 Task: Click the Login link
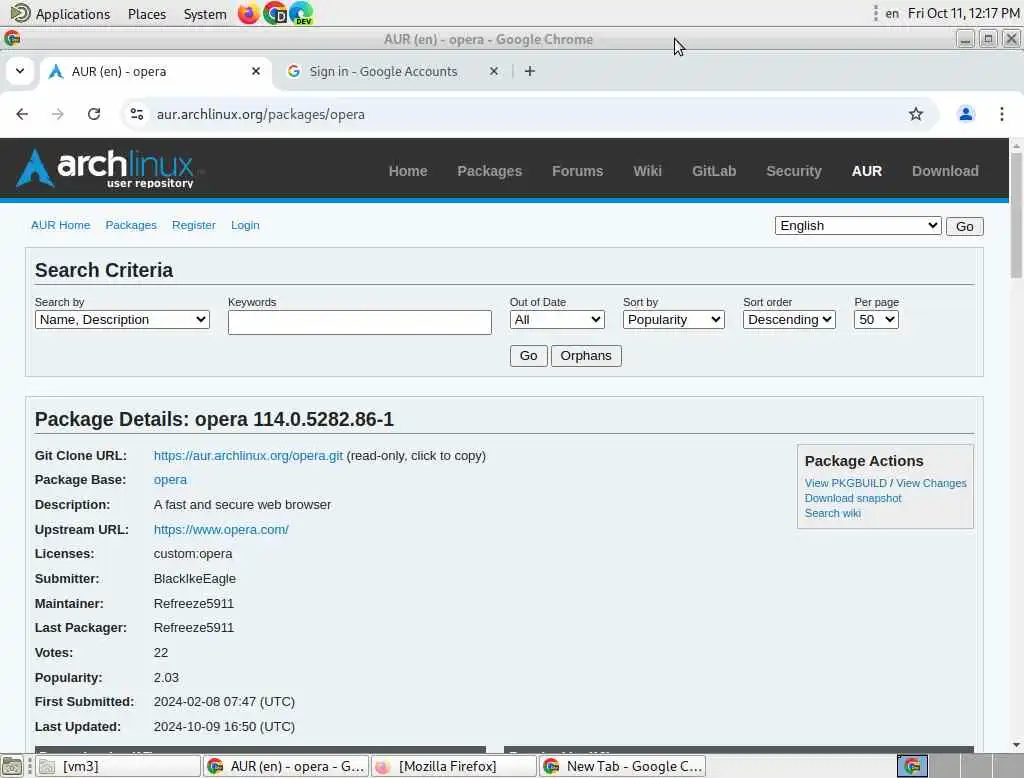click(x=245, y=225)
